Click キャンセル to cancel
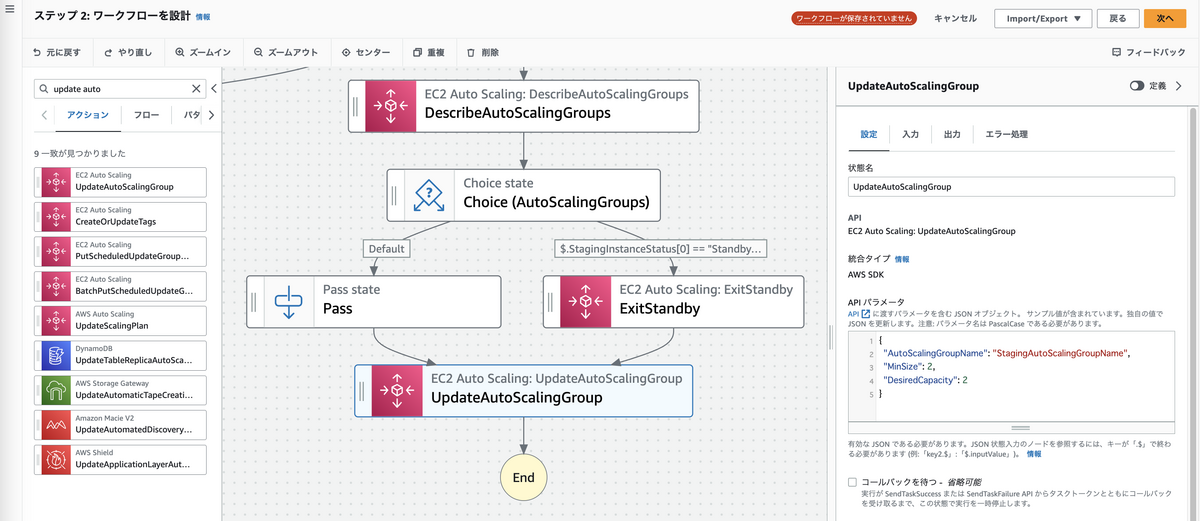 pos(955,18)
